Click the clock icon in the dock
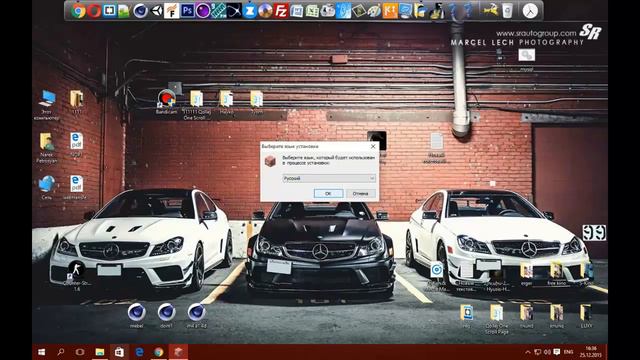Viewport: 640px width, 360px height. 530,11
